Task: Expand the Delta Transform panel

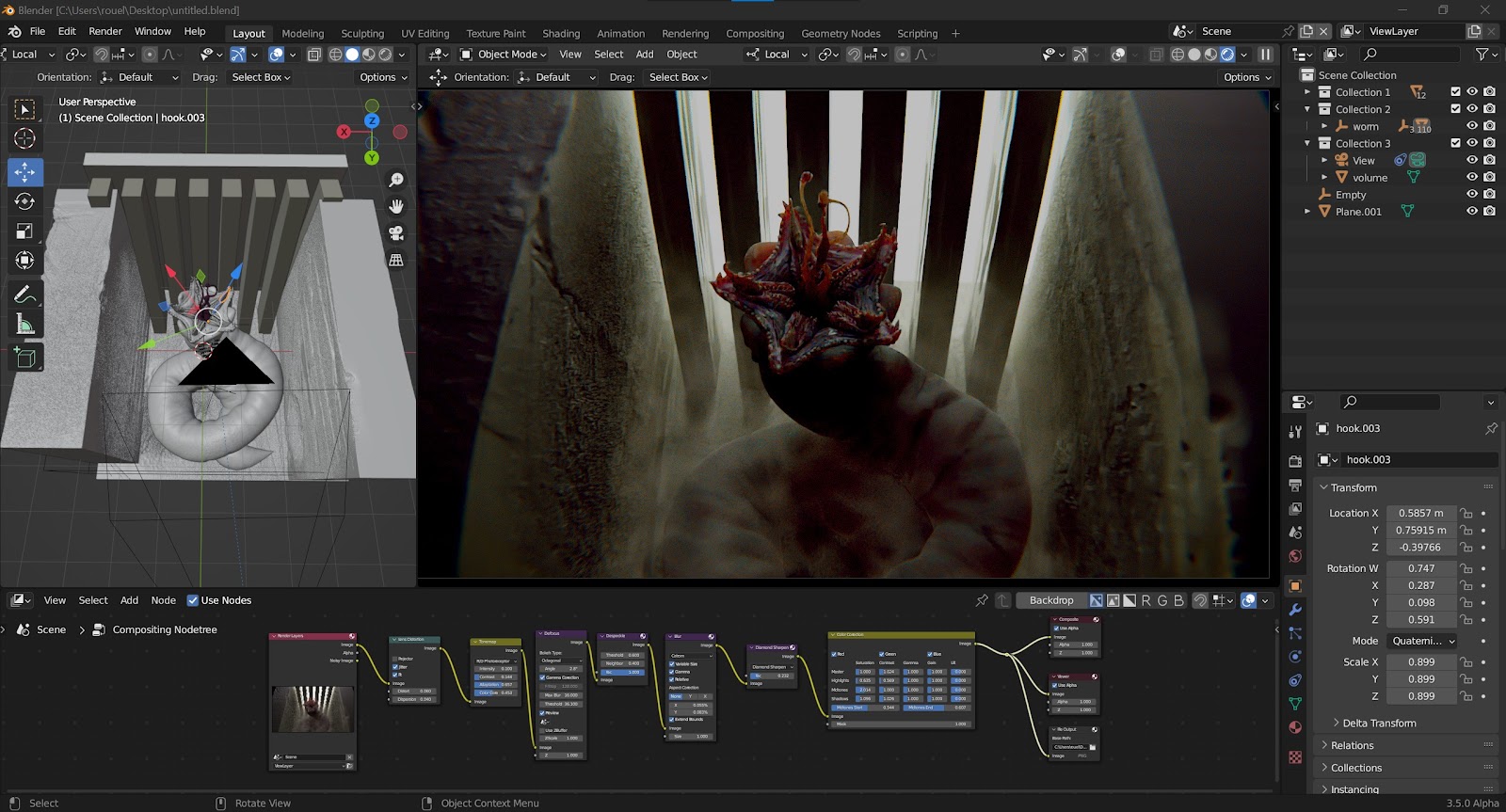Action: point(1379,723)
